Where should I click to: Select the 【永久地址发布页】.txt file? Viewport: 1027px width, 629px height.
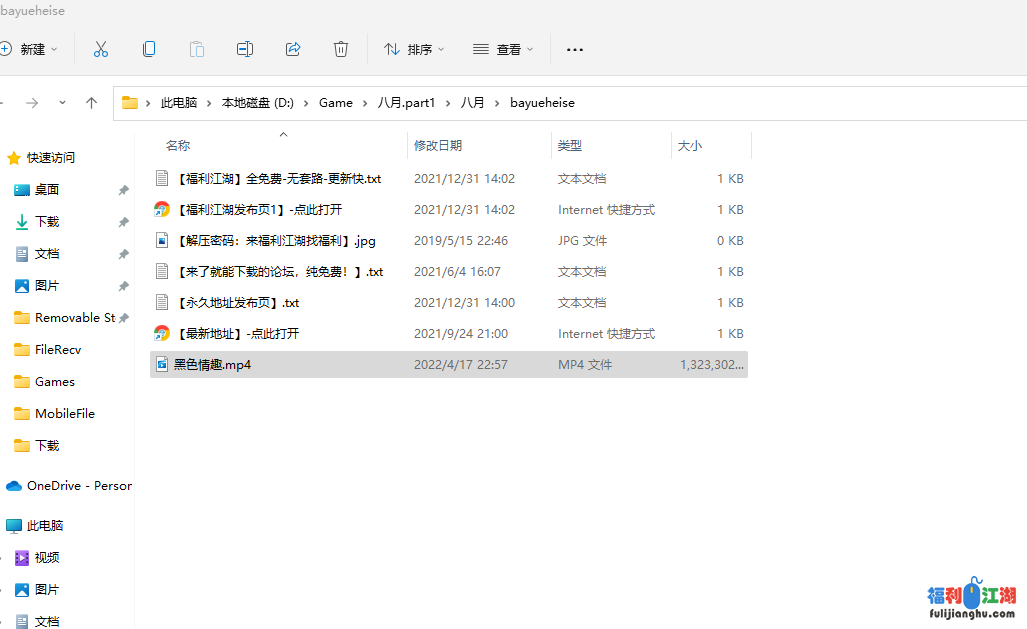click(x=238, y=303)
